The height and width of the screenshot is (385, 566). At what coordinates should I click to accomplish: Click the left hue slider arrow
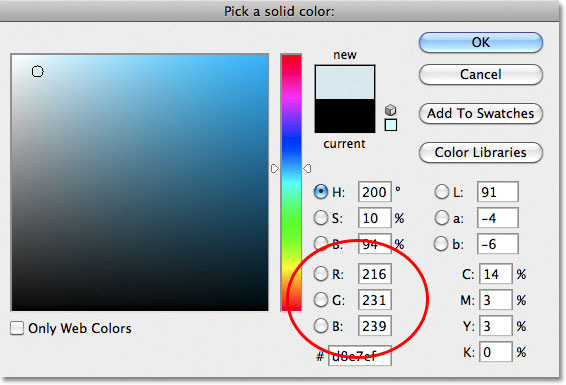click(274, 169)
